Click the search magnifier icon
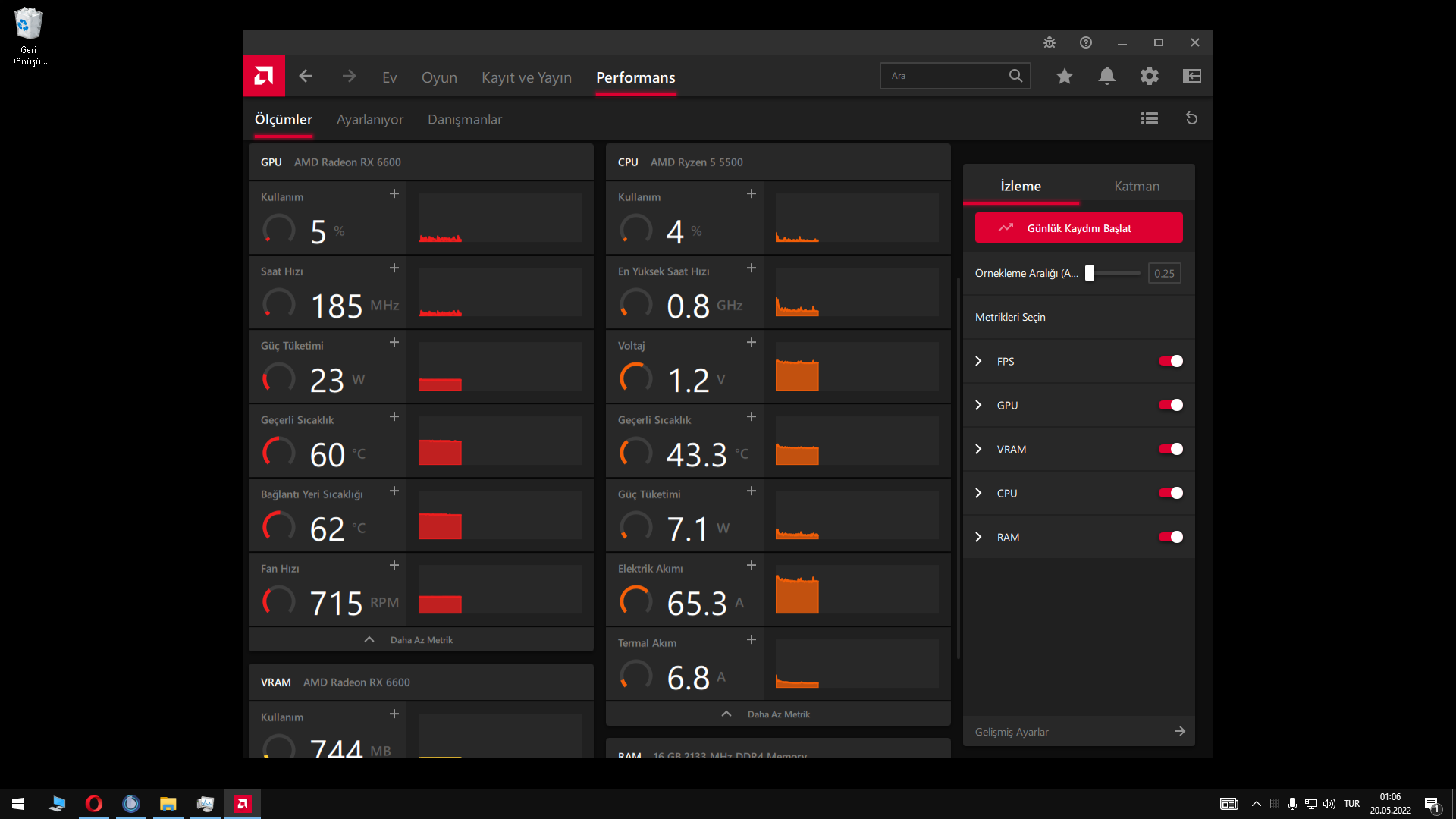Viewport: 1456px width, 819px height. [1015, 76]
